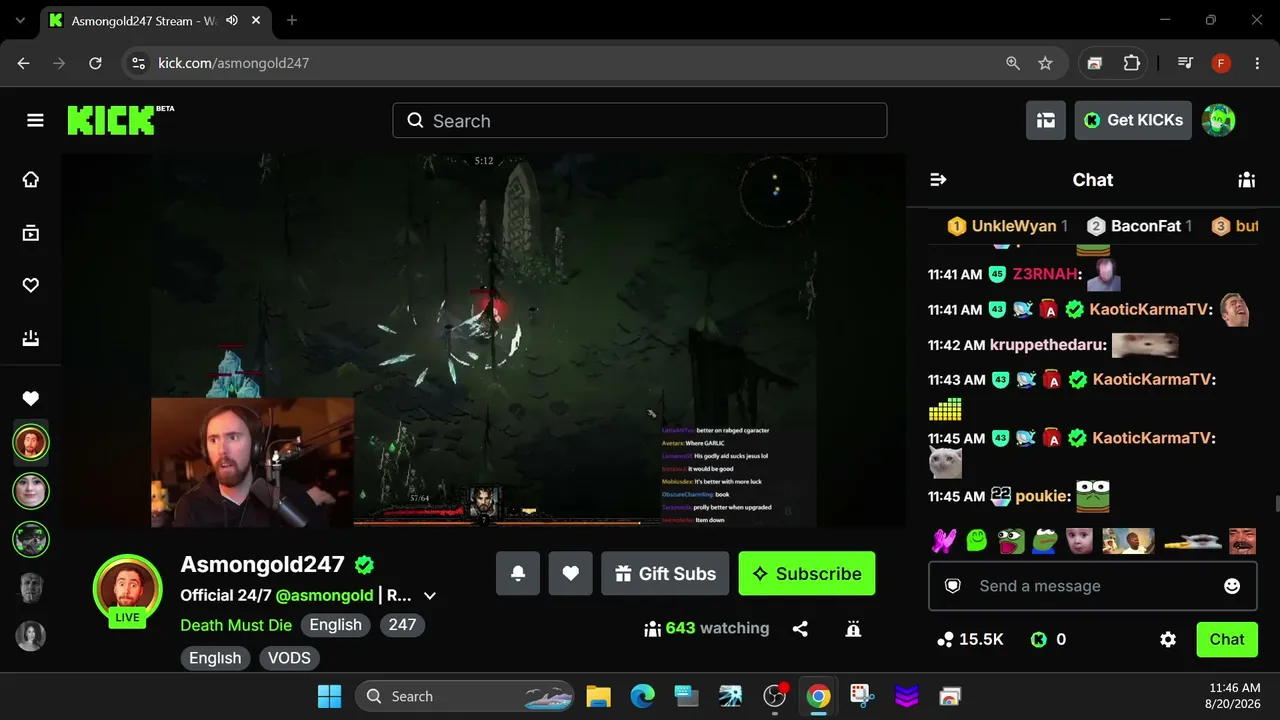Open a new Chrome tab
Image resolution: width=1280 pixels, height=720 pixels.
292,20
